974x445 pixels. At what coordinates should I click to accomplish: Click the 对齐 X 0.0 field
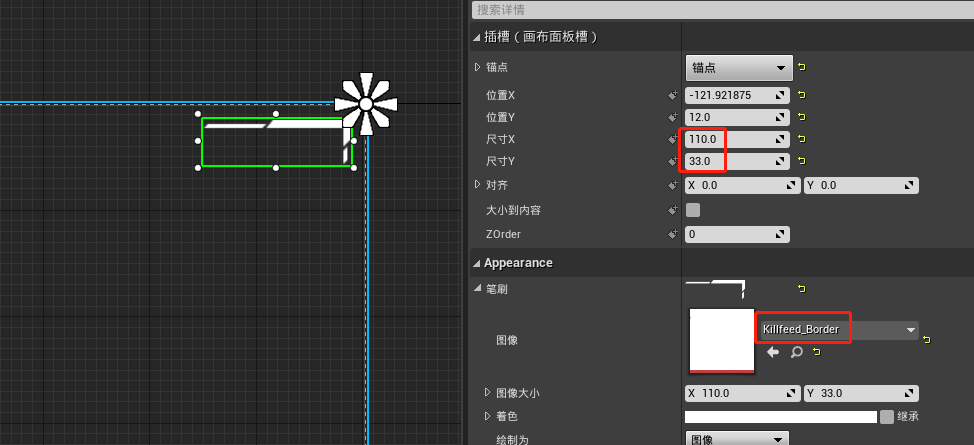click(x=742, y=185)
